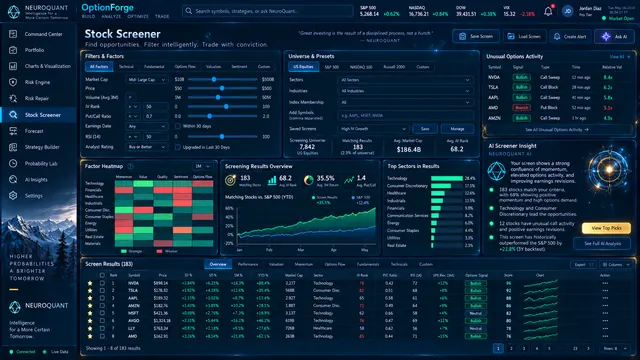The image size is (640, 360).
Task: Go to next results page arrow
Action: tap(588, 348)
